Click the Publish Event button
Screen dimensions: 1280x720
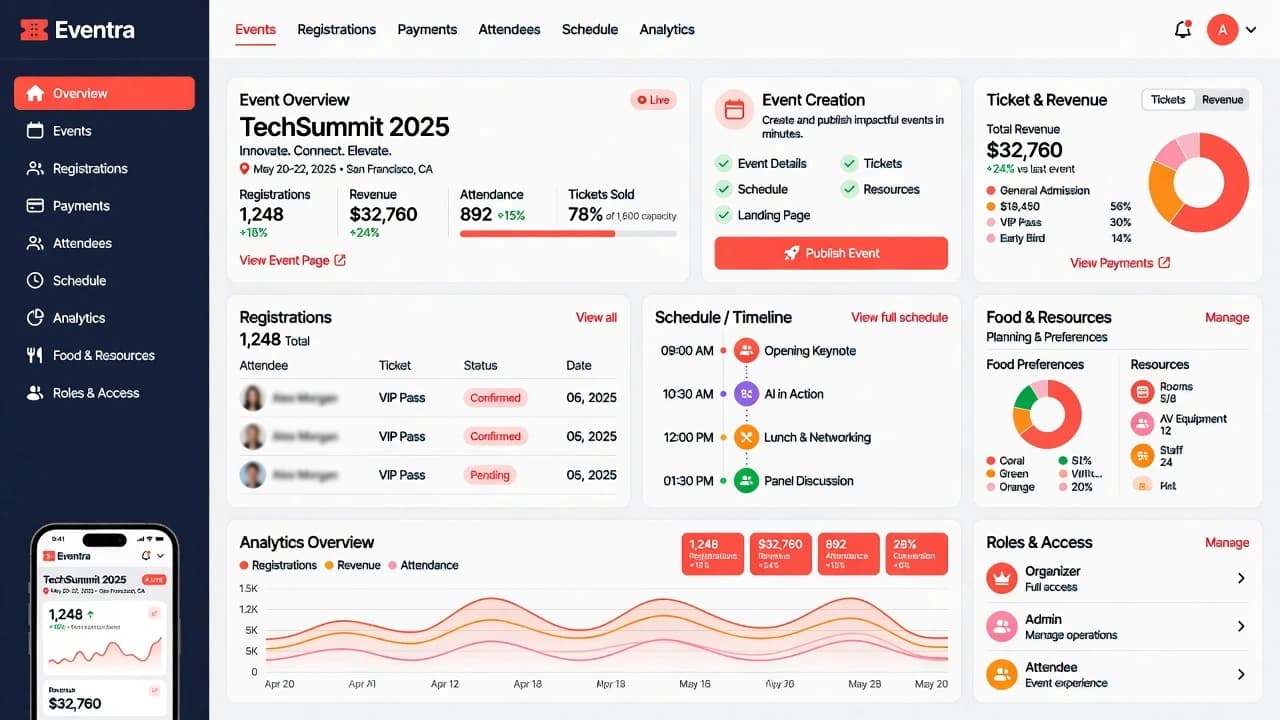click(831, 253)
